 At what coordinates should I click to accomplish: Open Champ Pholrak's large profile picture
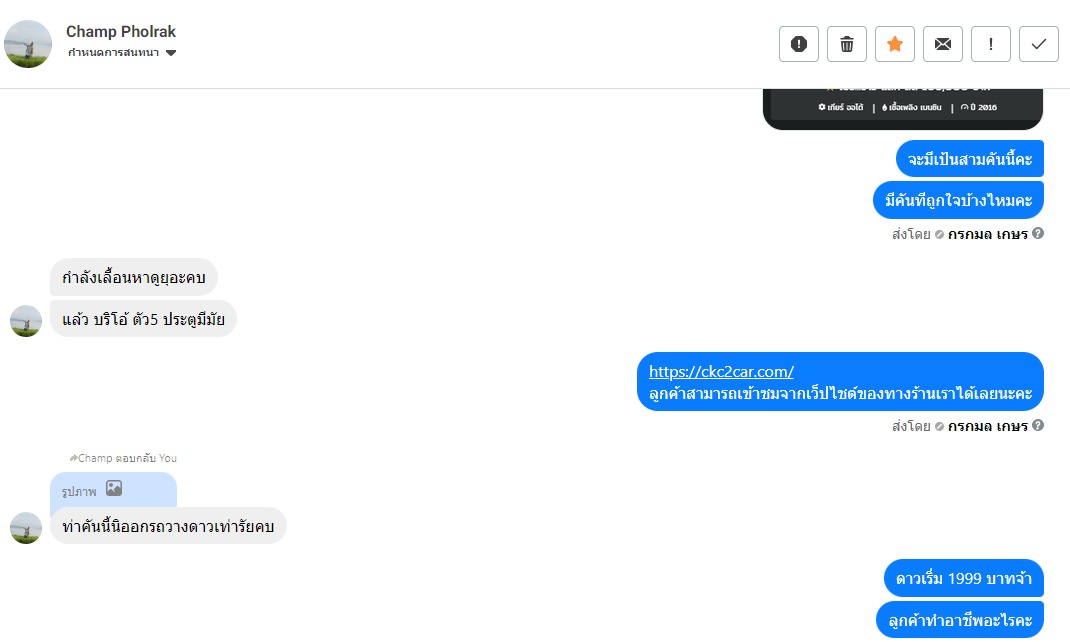pyautogui.click(x=28, y=44)
